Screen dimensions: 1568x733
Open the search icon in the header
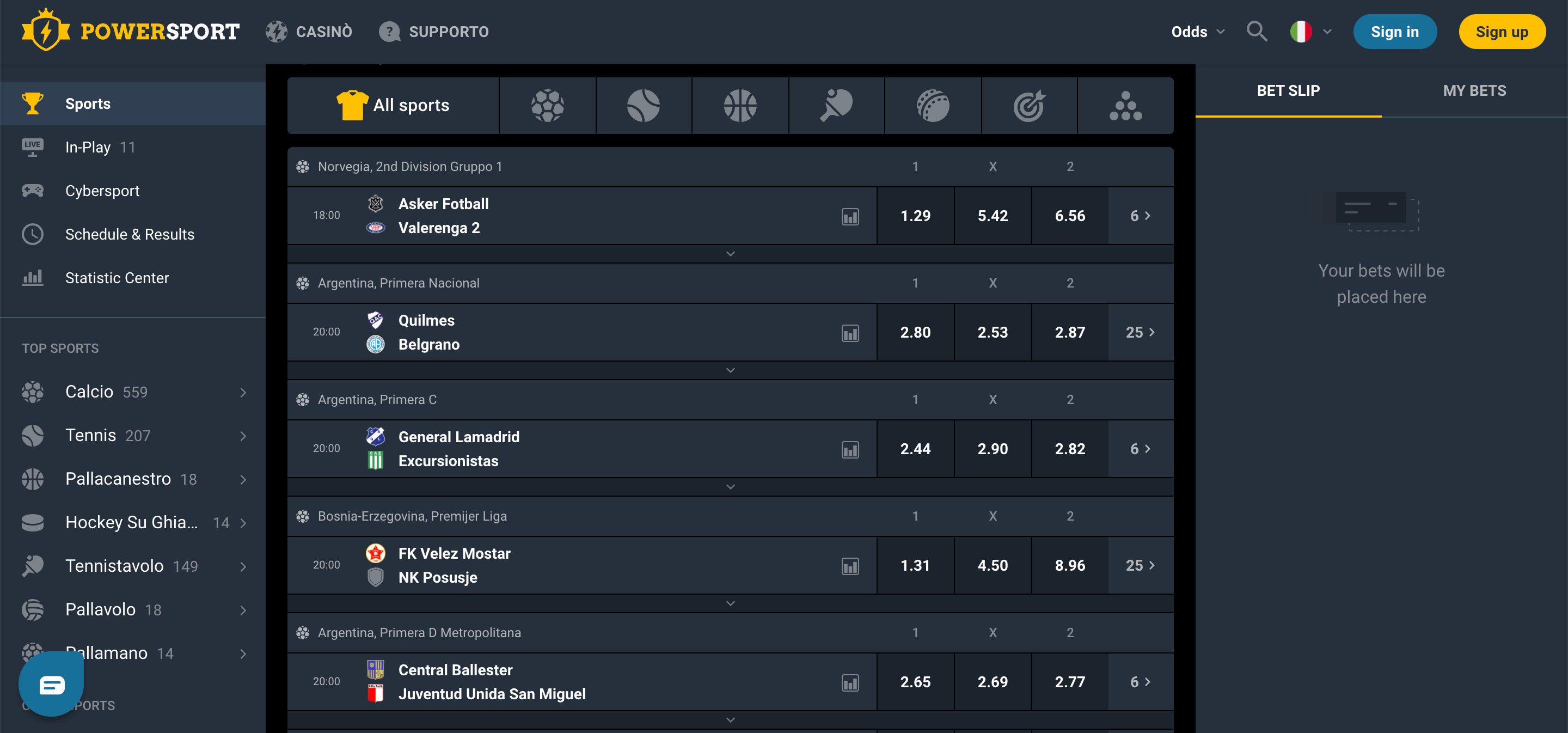1257,31
